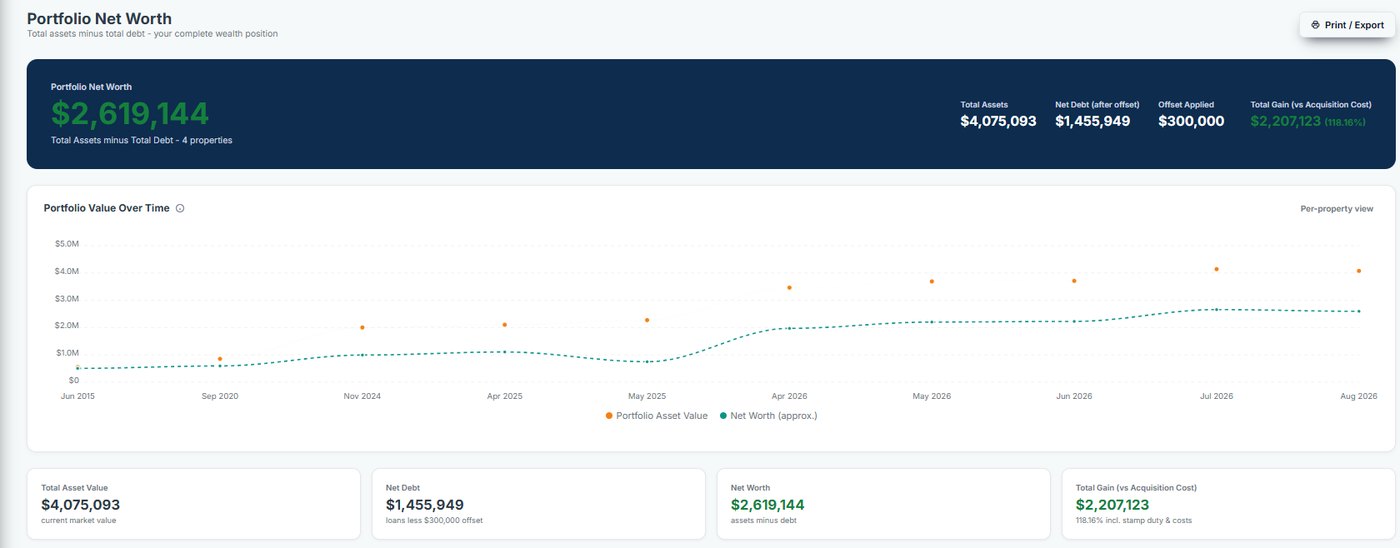Click the large $2,619,144 net worth figure
The image size is (1400, 548).
tap(130, 113)
